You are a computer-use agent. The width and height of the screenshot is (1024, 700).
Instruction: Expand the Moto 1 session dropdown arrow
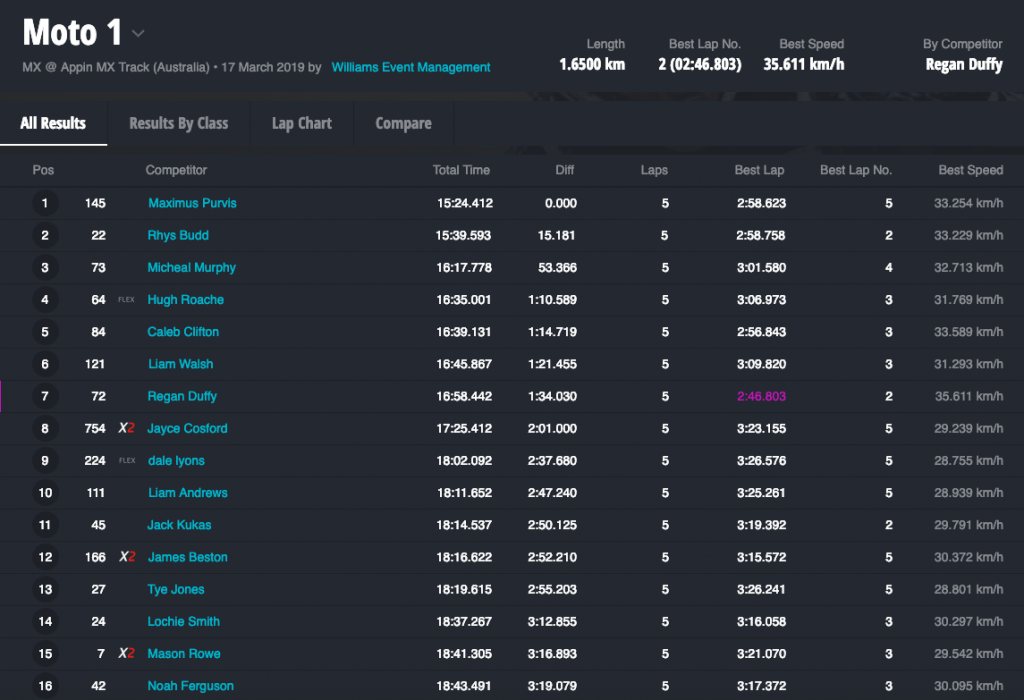click(x=138, y=33)
